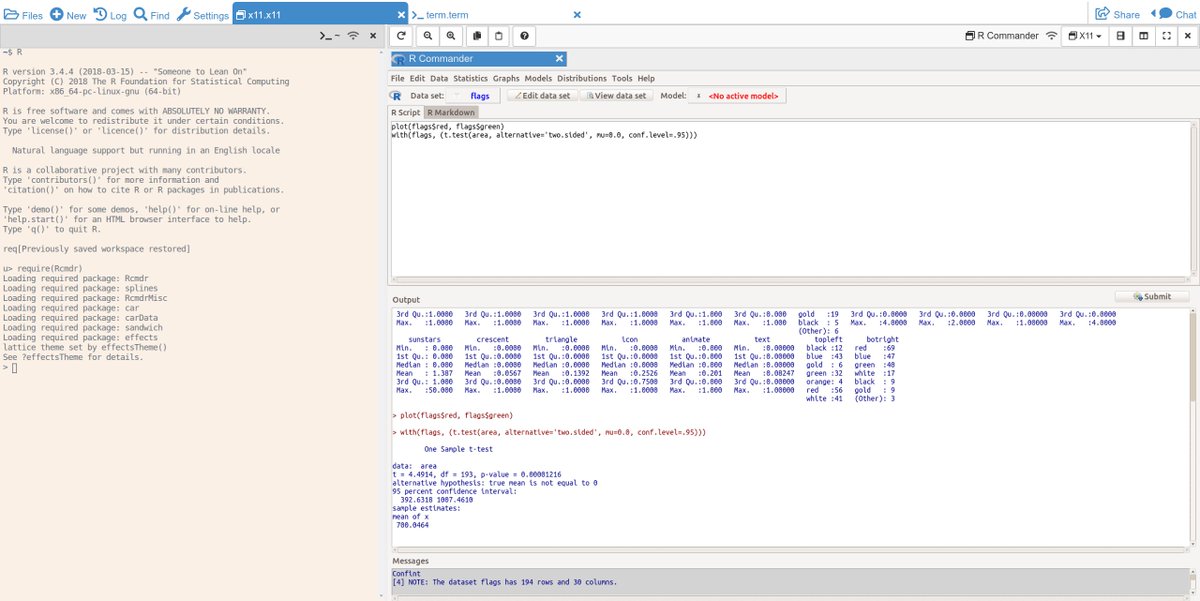Split frame into columns icon

pos(1143,36)
